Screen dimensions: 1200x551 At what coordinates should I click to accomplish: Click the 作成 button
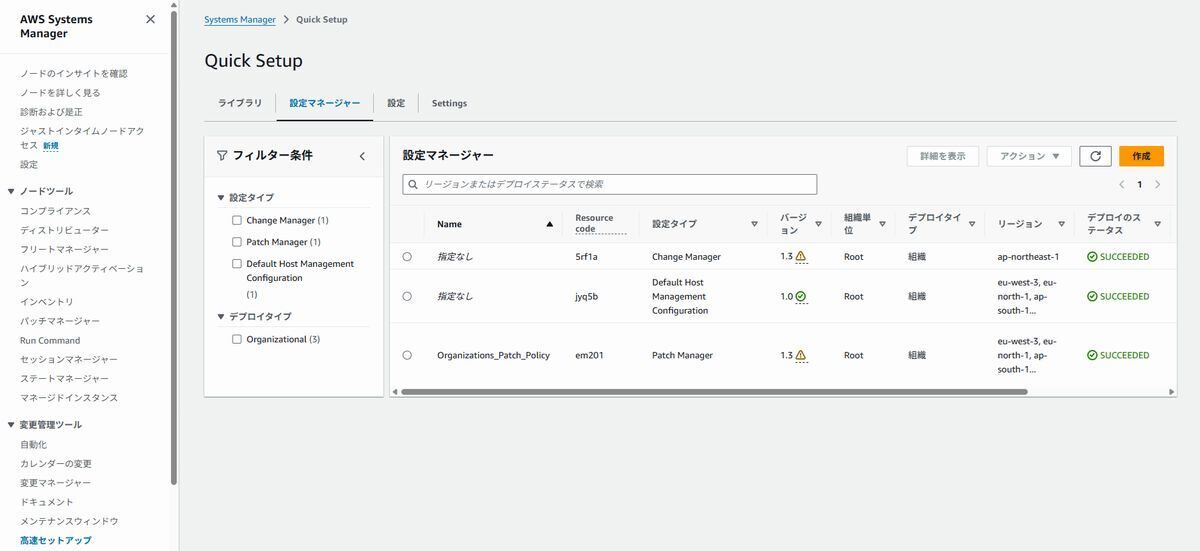pyautogui.click(x=1141, y=156)
